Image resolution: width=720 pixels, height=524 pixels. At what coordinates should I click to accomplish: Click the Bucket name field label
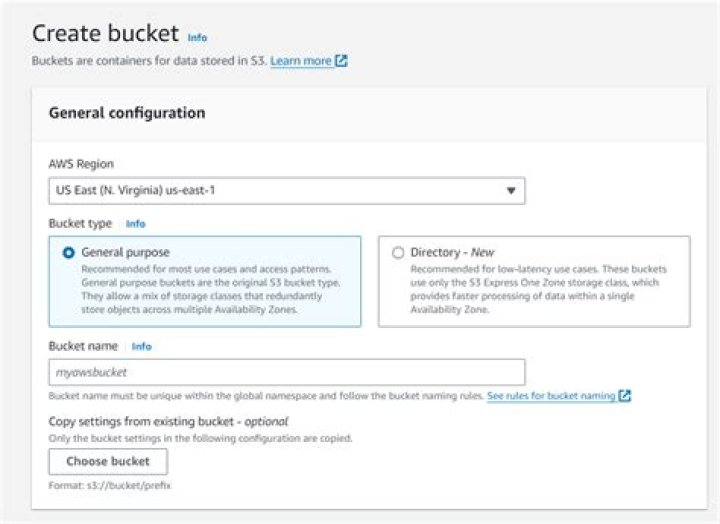point(83,346)
